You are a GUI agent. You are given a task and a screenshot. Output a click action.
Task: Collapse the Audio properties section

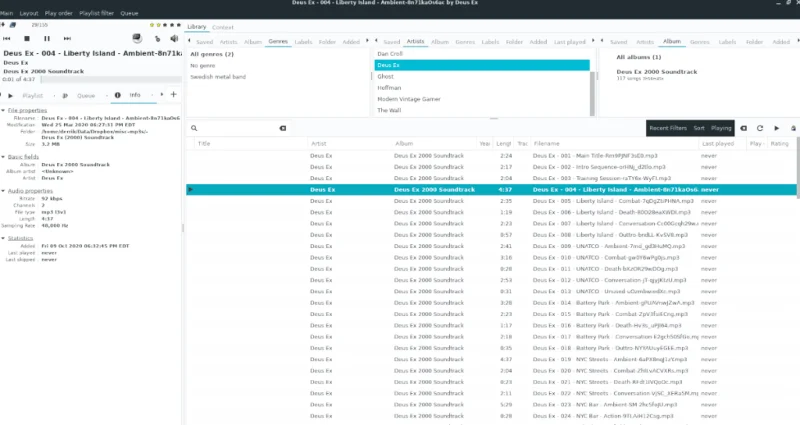pyautogui.click(x=3, y=191)
